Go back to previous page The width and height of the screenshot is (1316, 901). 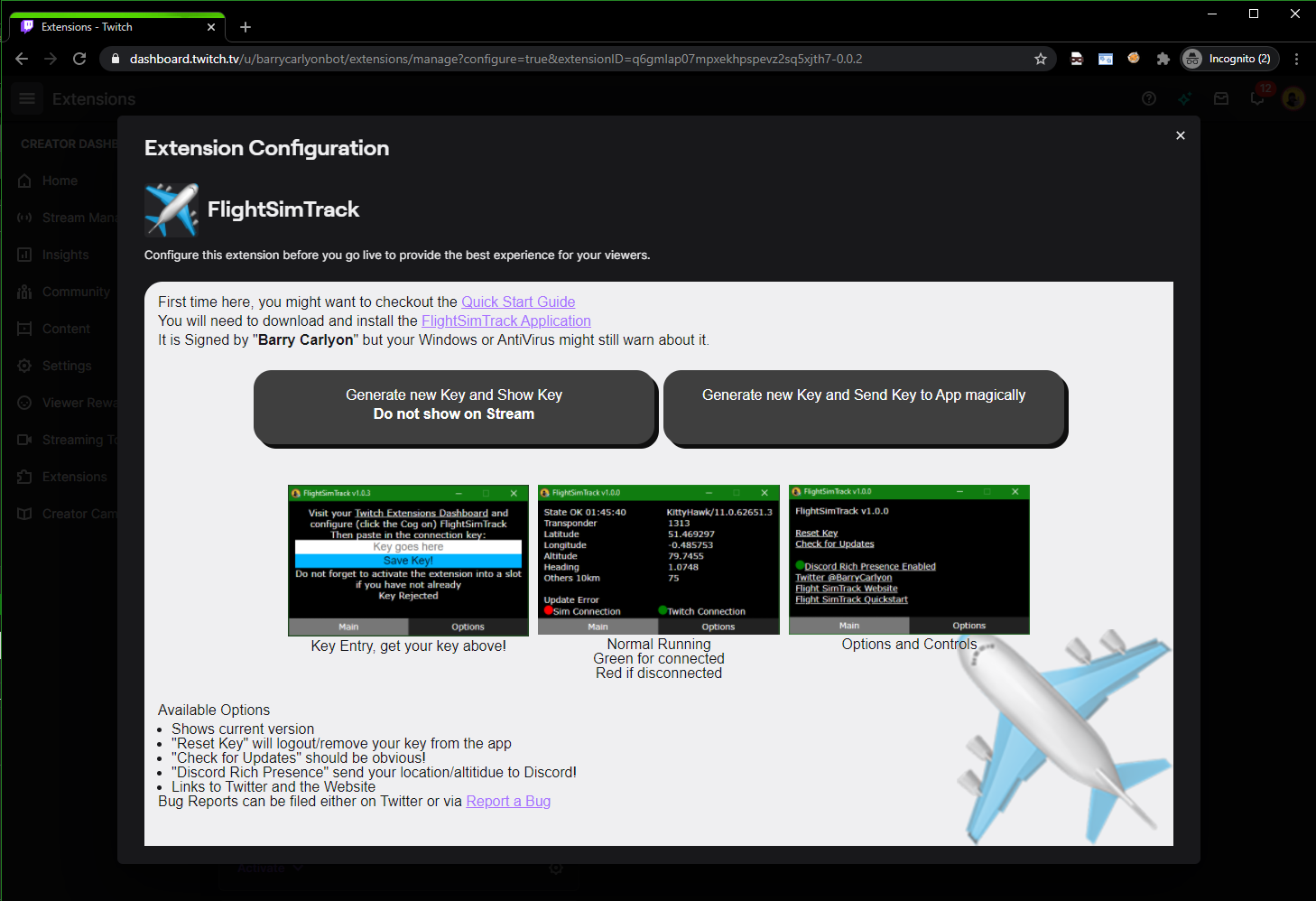click(x=22, y=59)
